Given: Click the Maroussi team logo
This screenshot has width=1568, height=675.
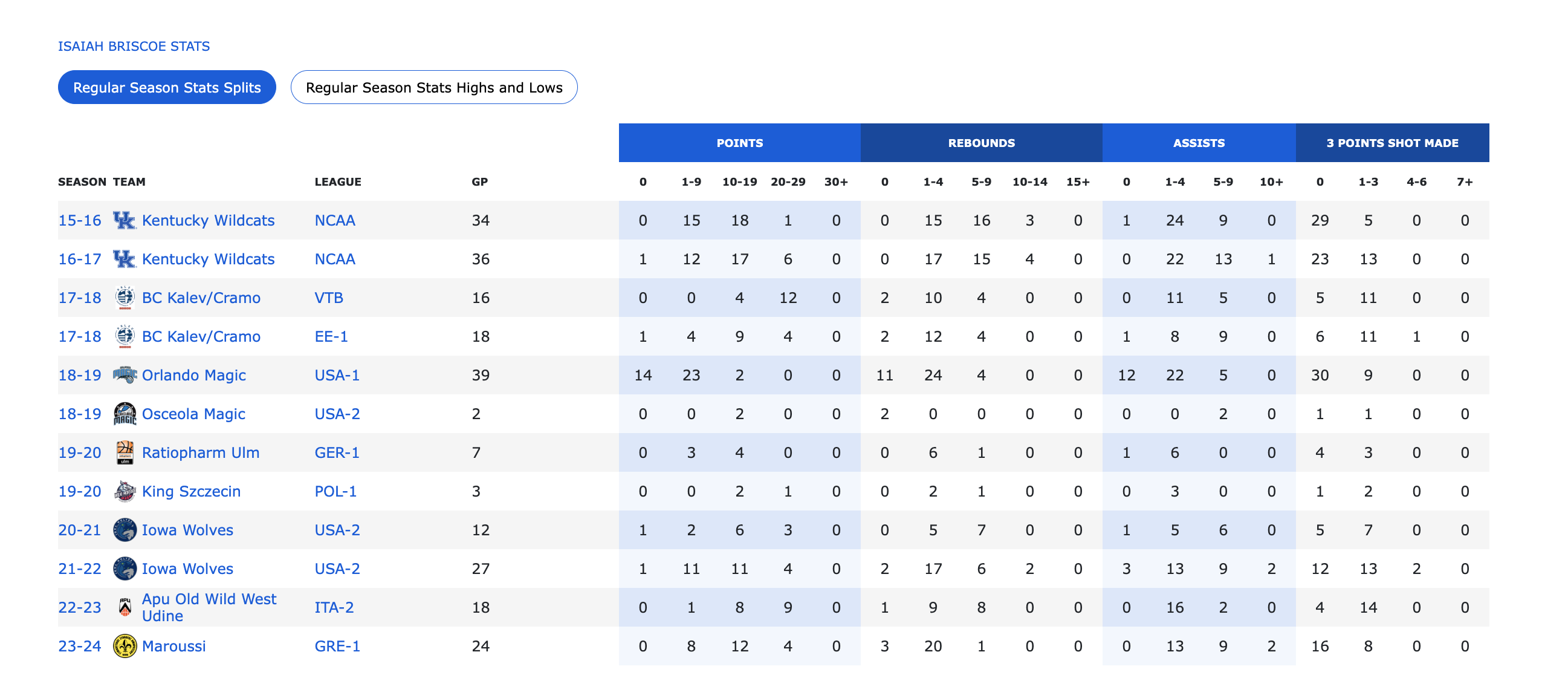Looking at the screenshot, I should [x=125, y=647].
